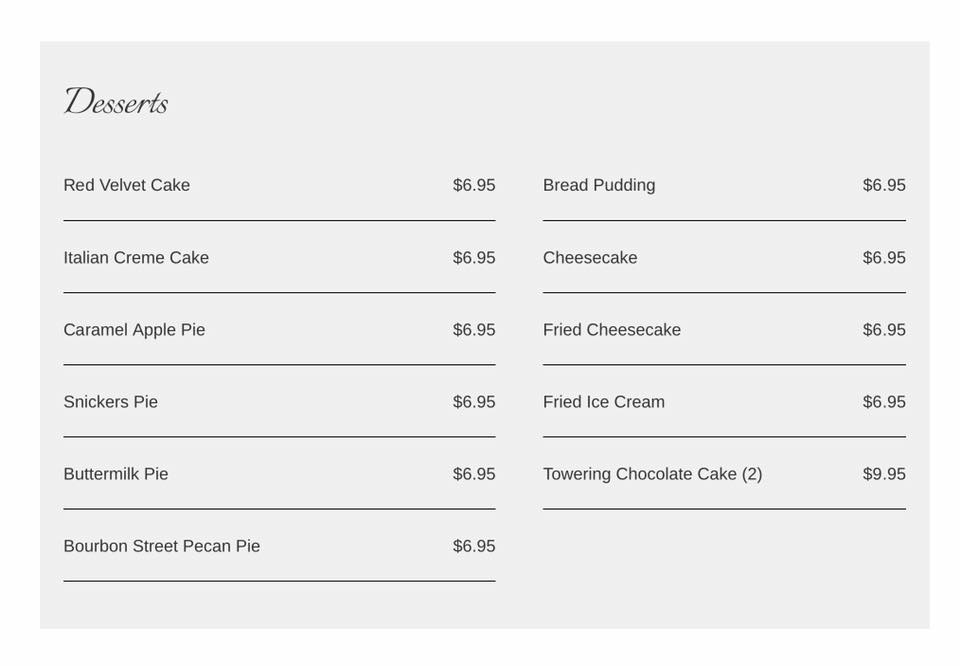Choose Fried Cheesecake
Image resolution: width=960 pixels, height=666 pixels.
(x=612, y=330)
